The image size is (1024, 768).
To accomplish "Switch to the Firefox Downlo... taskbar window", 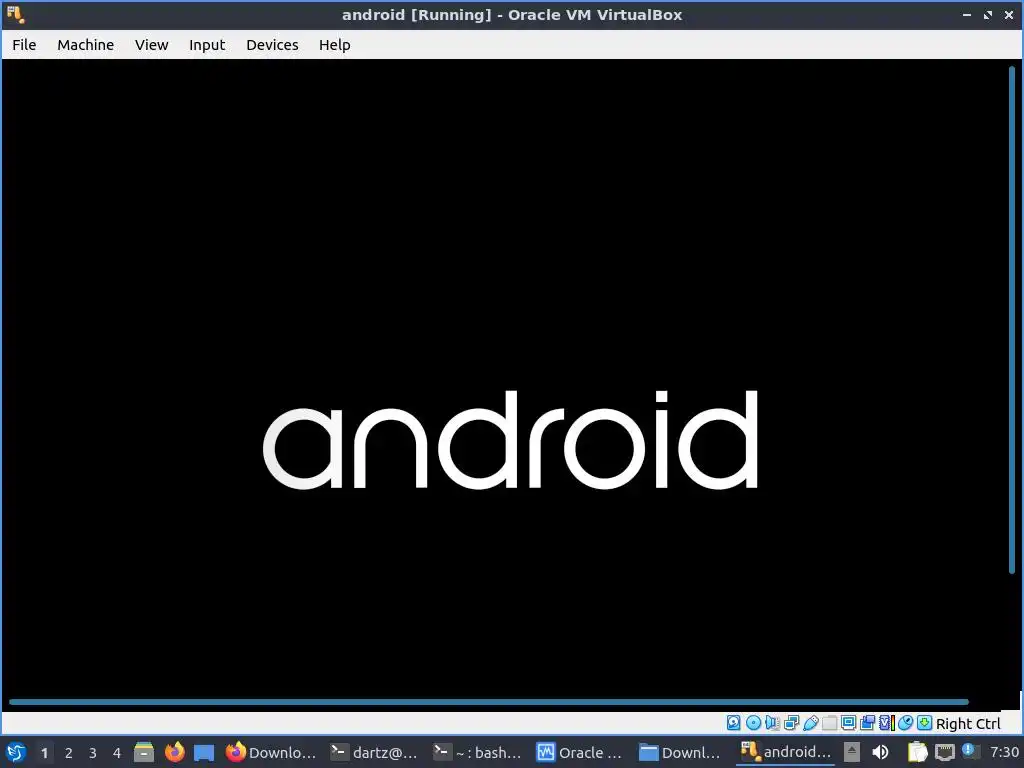I will click(x=271, y=753).
